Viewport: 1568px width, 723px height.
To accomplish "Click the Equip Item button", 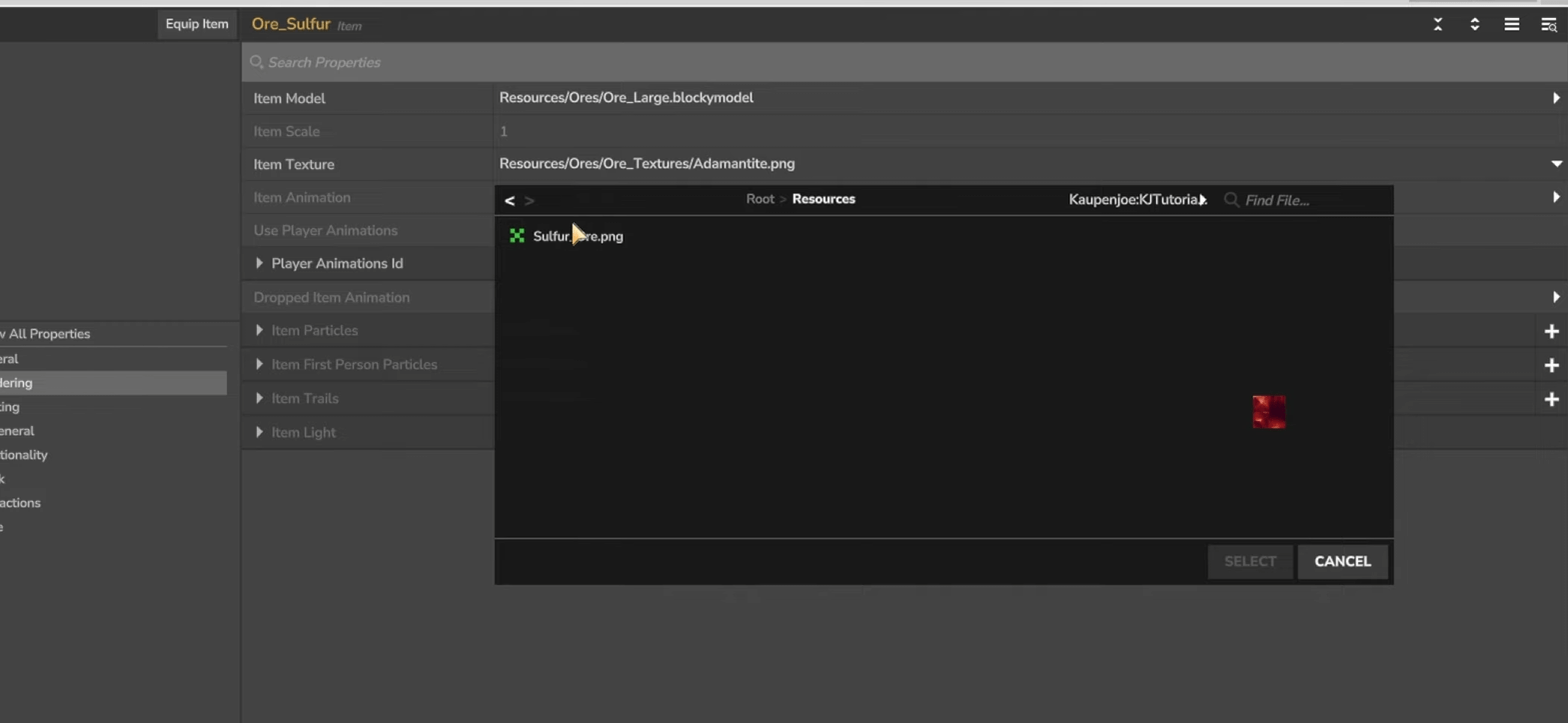I will (197, 24).
